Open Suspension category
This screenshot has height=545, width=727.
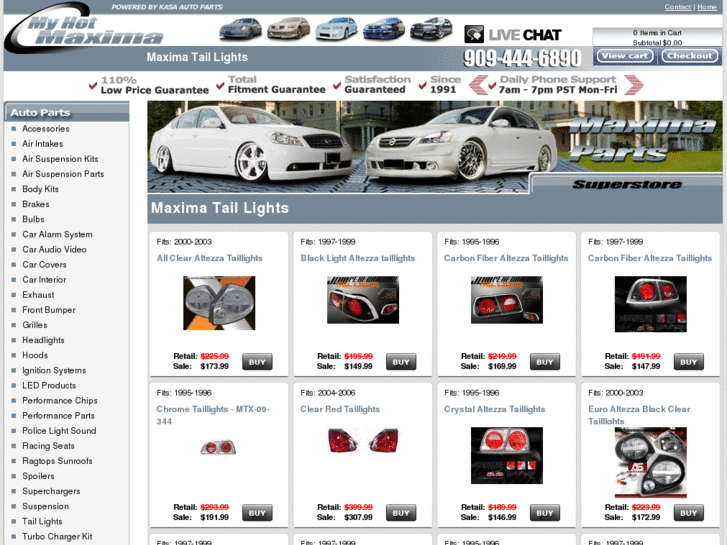(45, 507)
